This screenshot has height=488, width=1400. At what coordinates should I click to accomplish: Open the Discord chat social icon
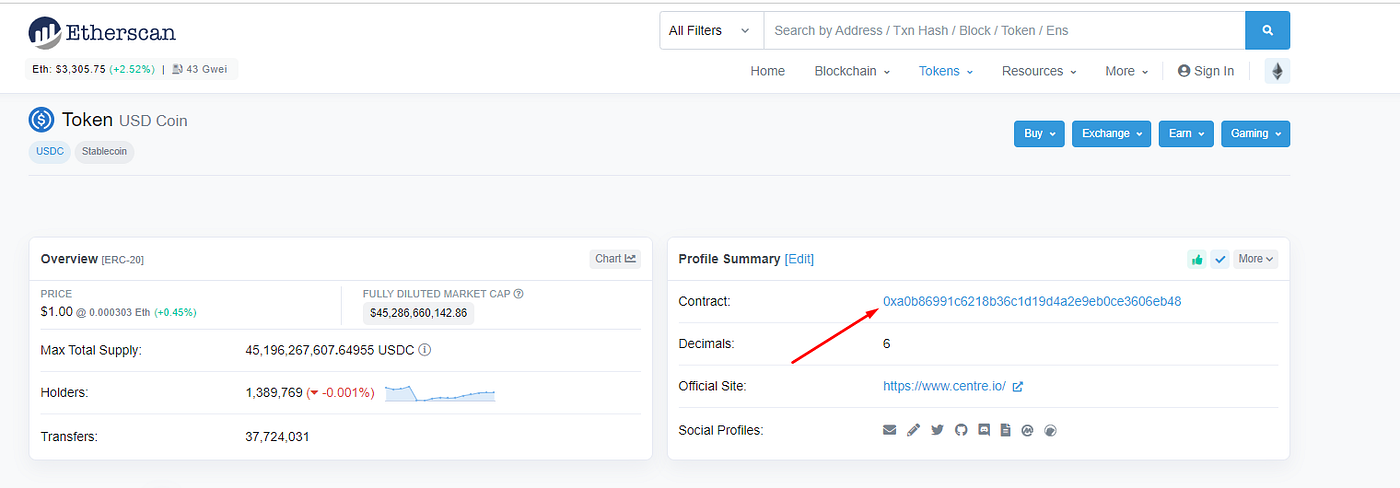[984, 430]
